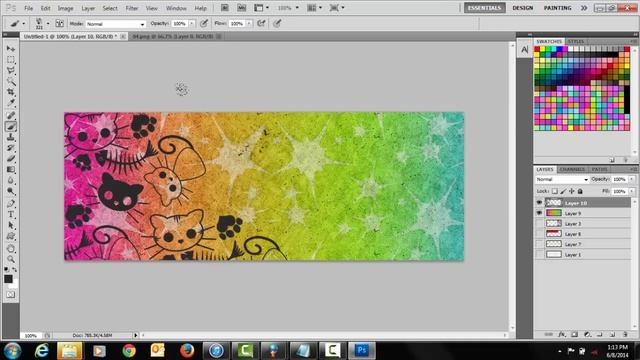Select the Gradient tool
This screenshot has height=360, width=640.
(11, 169)
